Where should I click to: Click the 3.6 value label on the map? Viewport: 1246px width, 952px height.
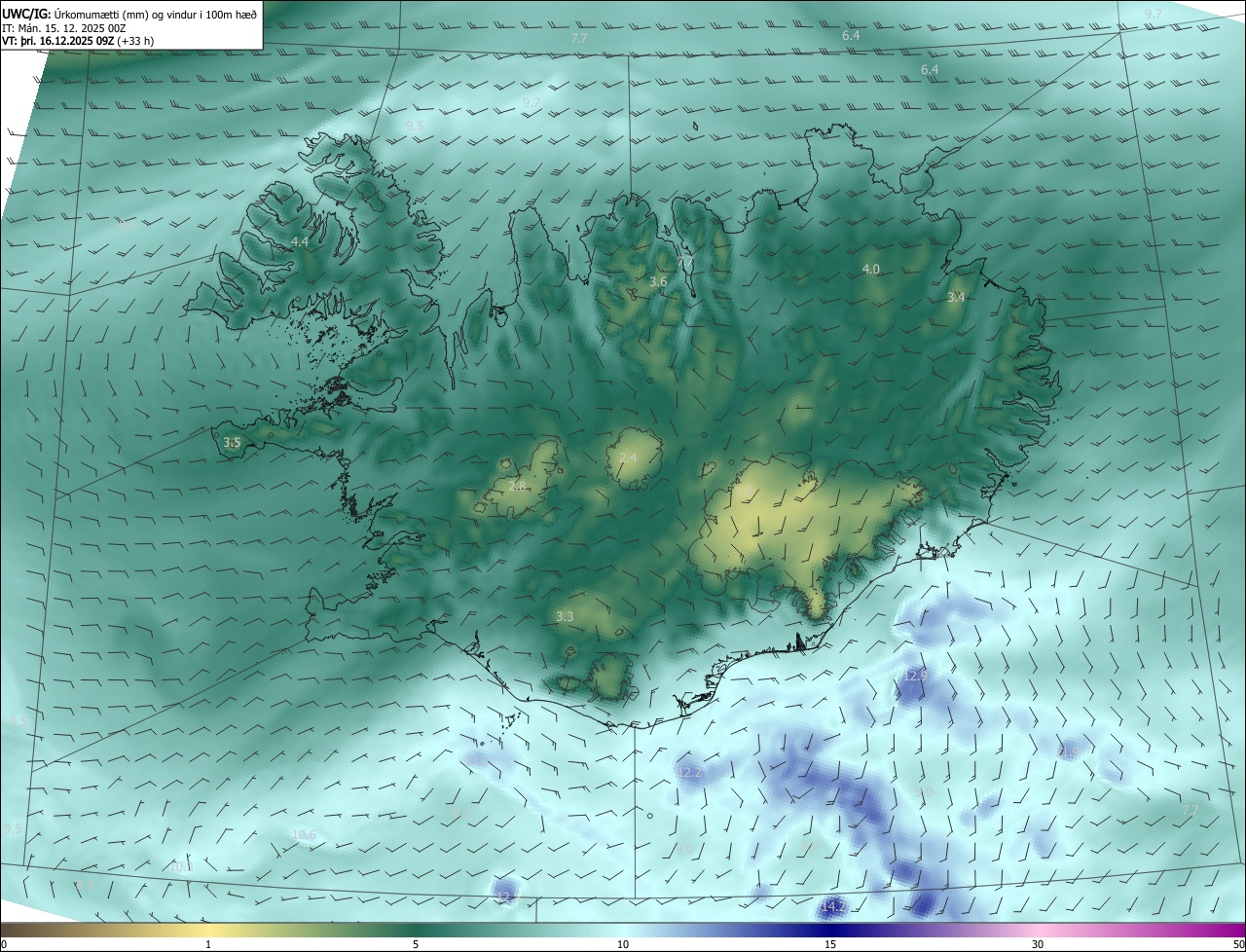(658, 281)
